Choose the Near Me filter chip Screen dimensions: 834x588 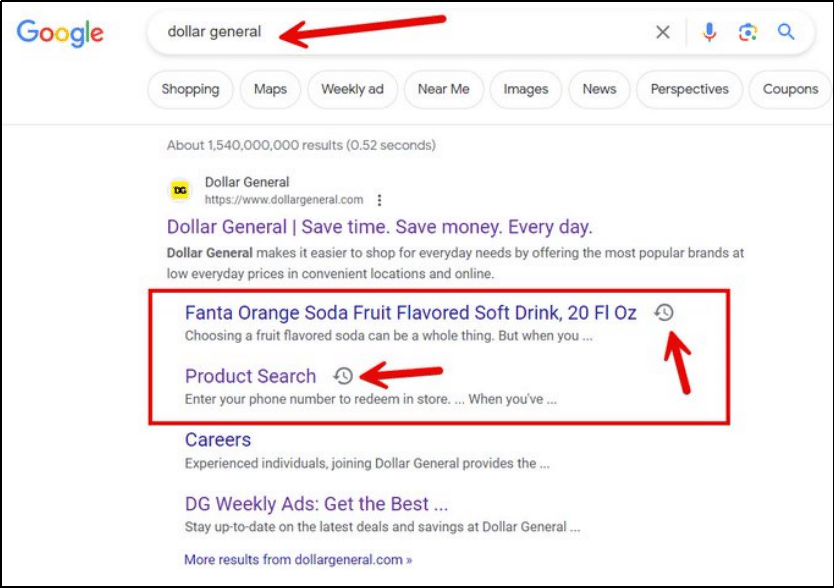[443, 89]
